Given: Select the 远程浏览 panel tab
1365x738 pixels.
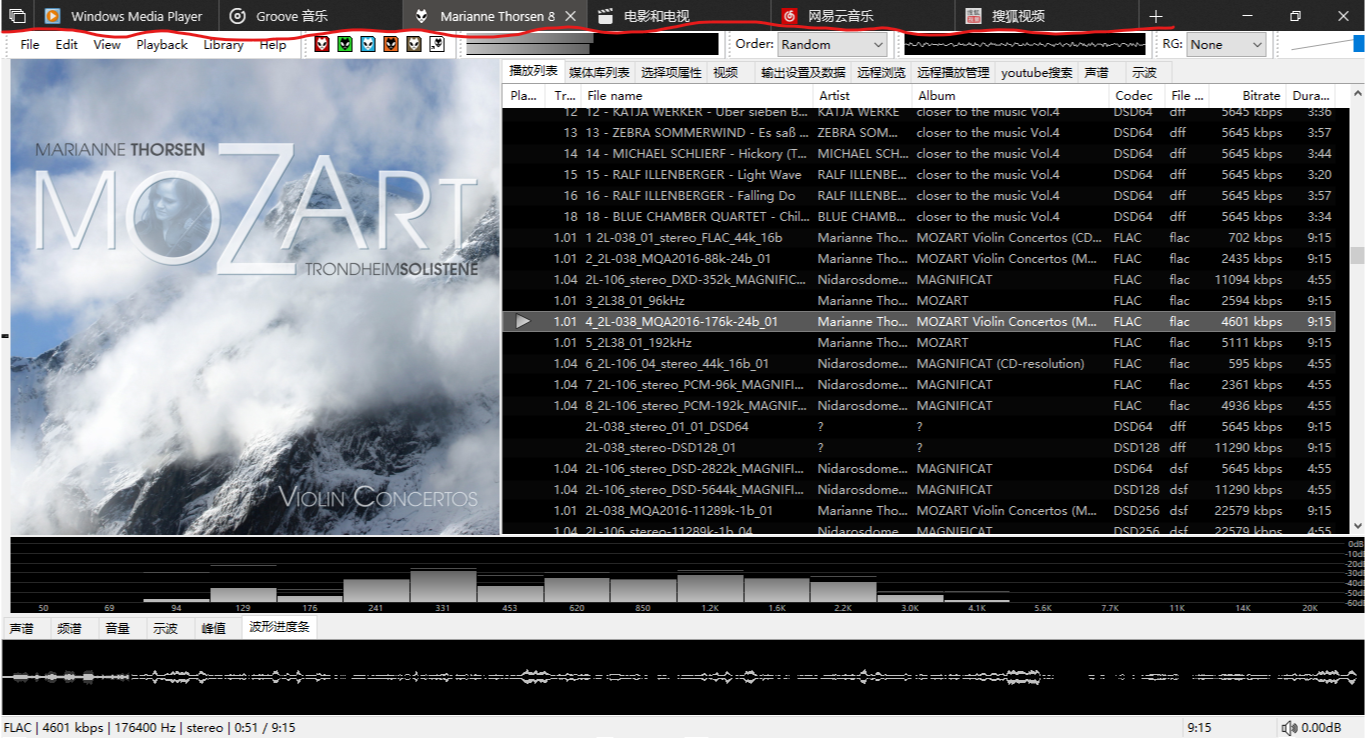Looking at the screenshot, I should point(883,72).
